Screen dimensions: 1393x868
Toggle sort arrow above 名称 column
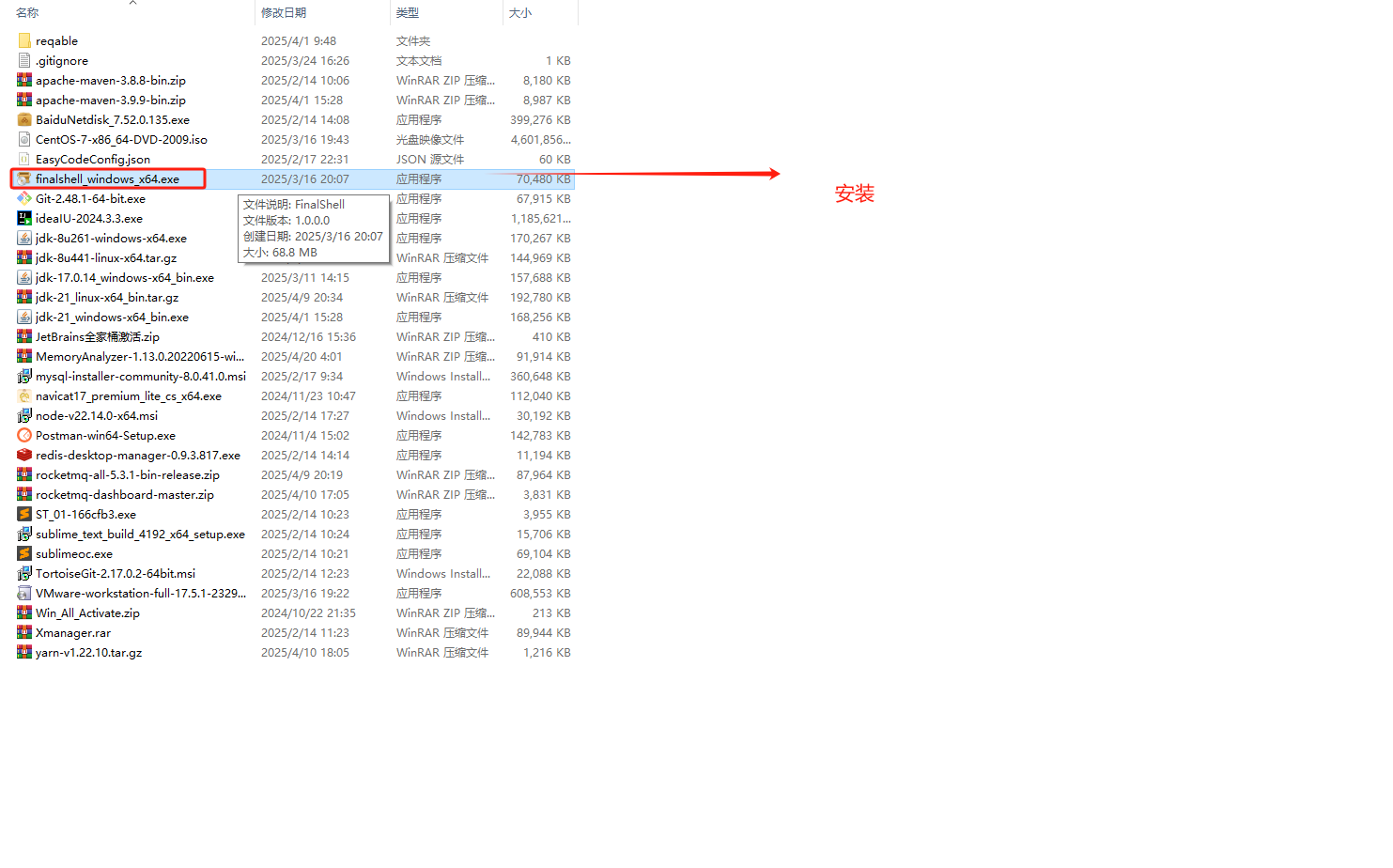point(132,3)
